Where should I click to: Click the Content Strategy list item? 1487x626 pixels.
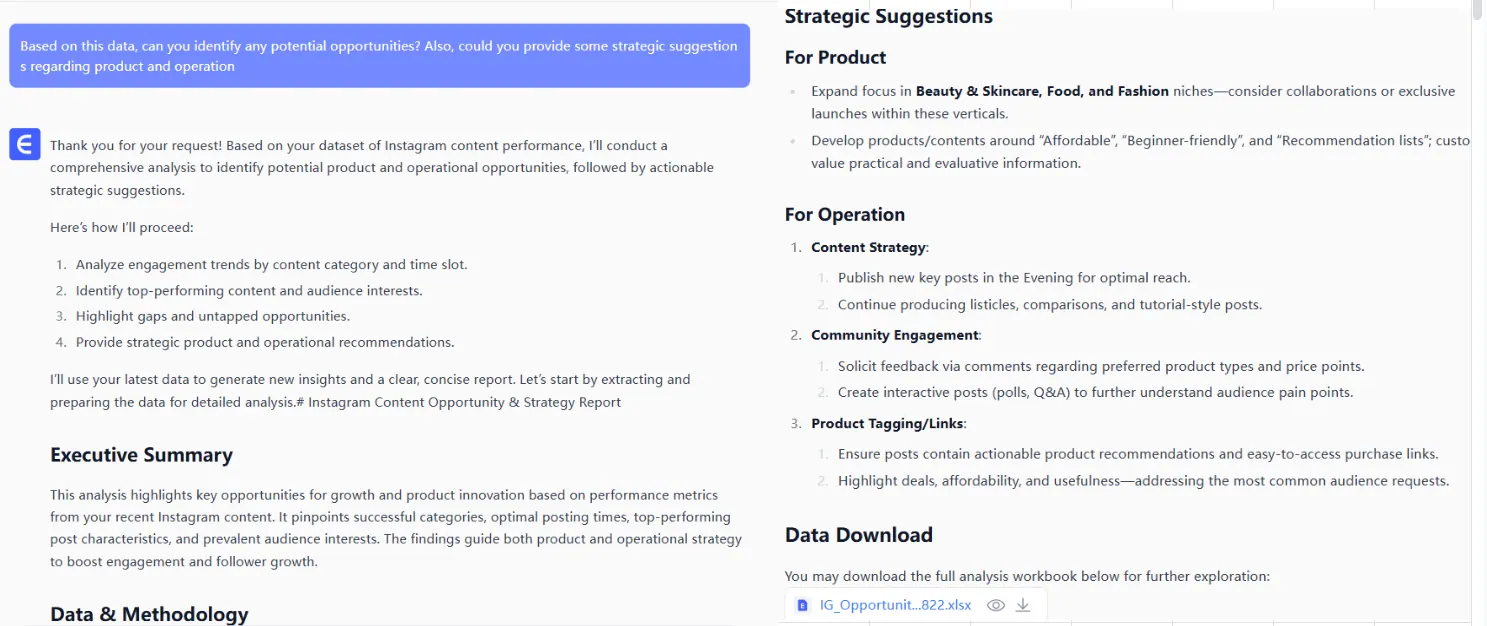(869, 247)
